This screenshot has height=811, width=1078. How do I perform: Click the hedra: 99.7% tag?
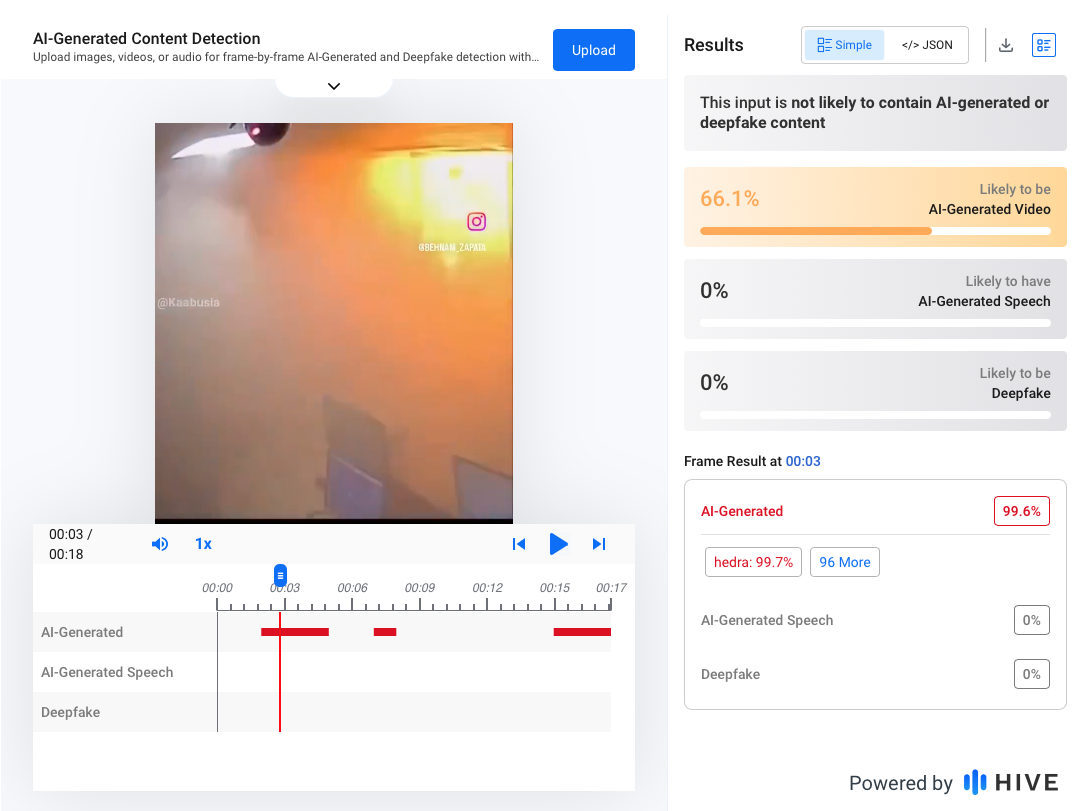(753, 562)
